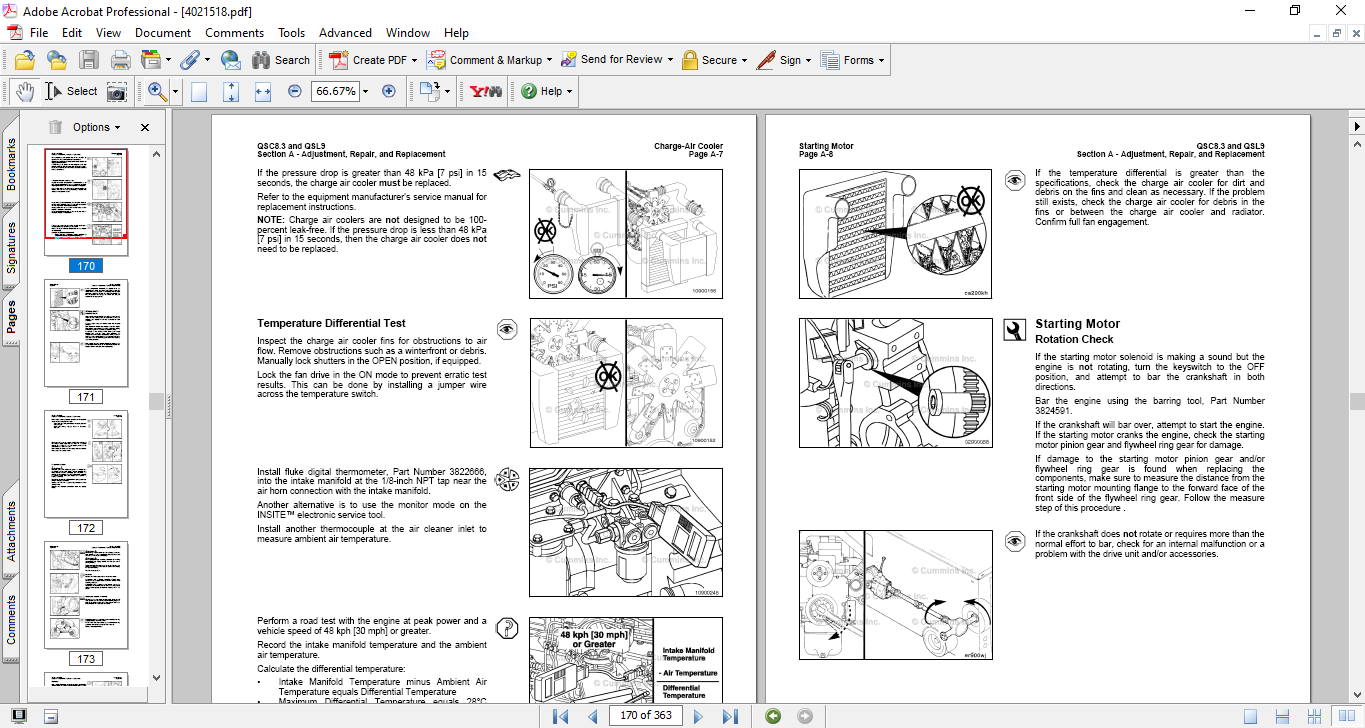The width and height of the screenshot is (1365, 728).
Task: Click the Open file folder icon
Action: click(x=25, y=60)
